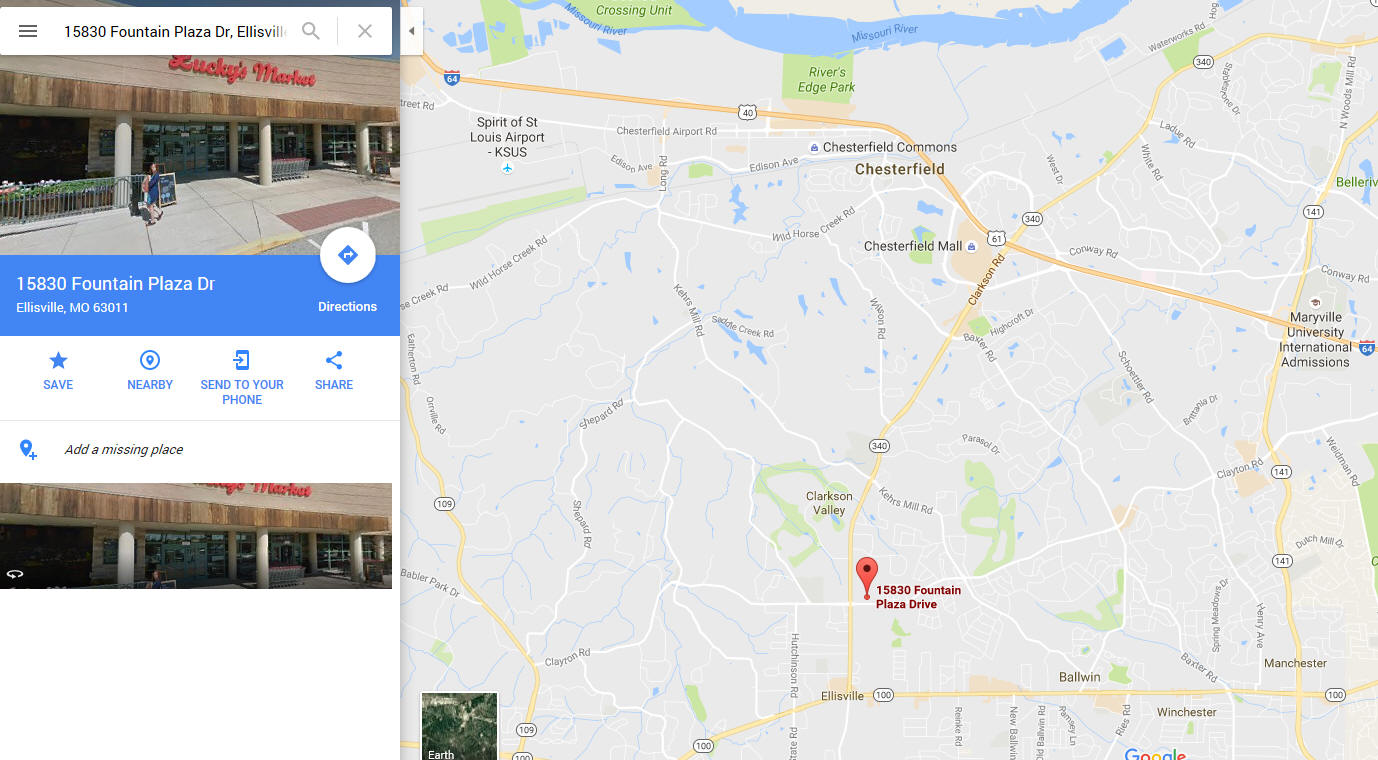Image resolution: width=1378 pixels, height=760 pixels.
Task: Collapse the side panel arrow
Action: point(411,31)
